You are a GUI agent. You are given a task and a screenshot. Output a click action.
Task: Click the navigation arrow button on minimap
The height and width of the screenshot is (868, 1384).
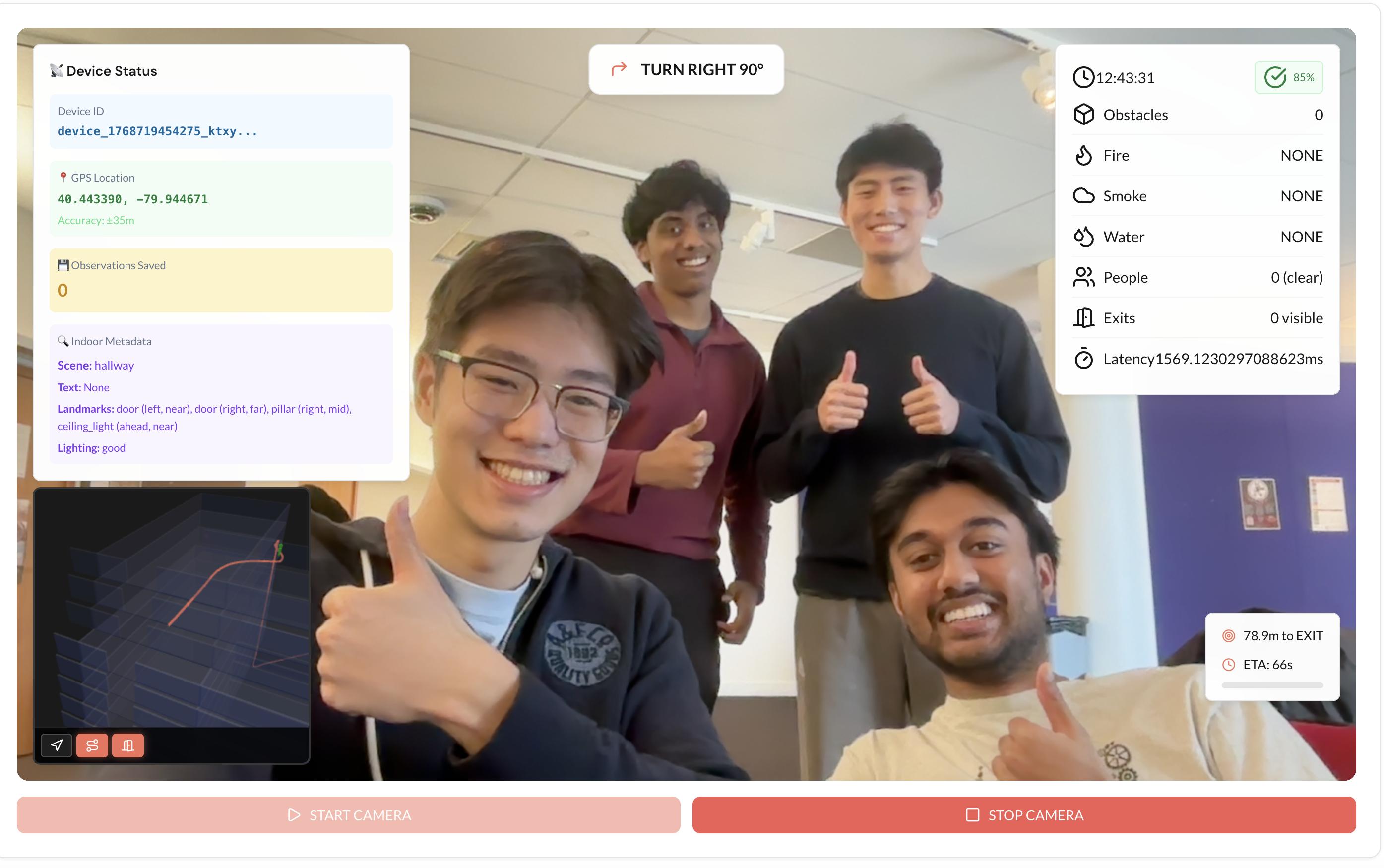coord(56,745)
